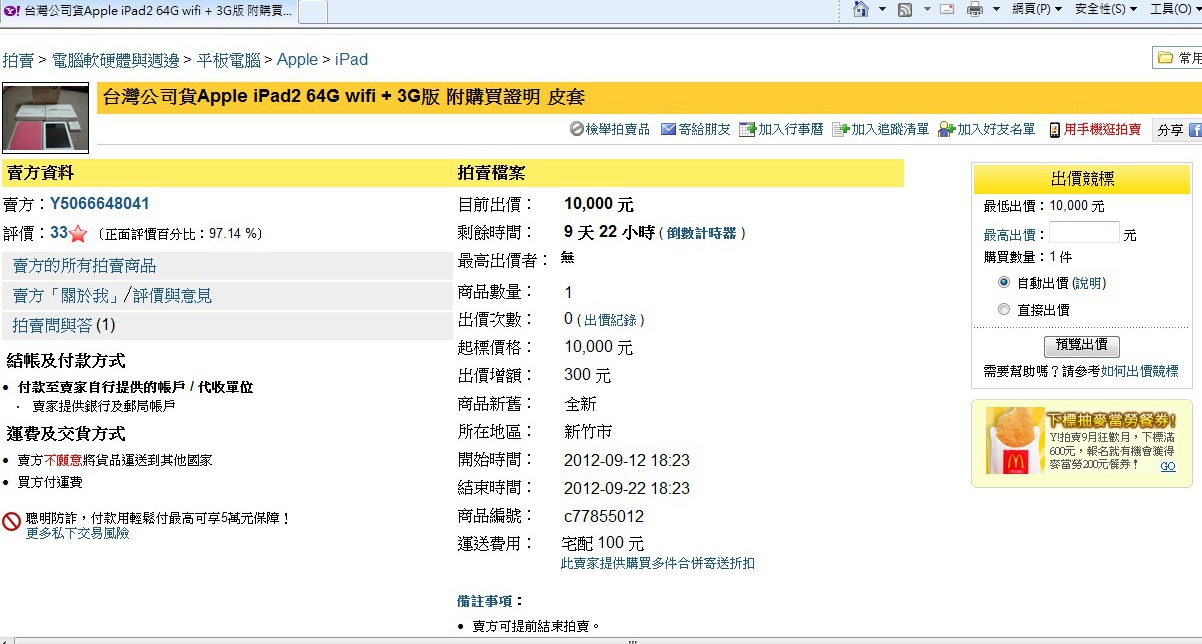Click the product thumbnail image
Image resolution: width=1202 pixels, height=644 pixels.
45,117
